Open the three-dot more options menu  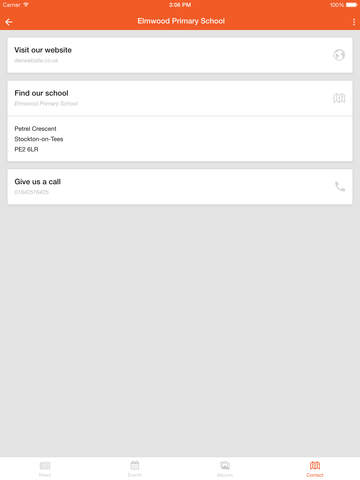coord(354,22)
